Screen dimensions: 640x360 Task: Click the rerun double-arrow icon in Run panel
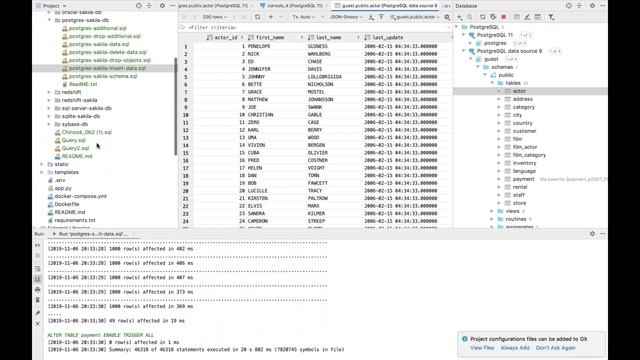38,245
